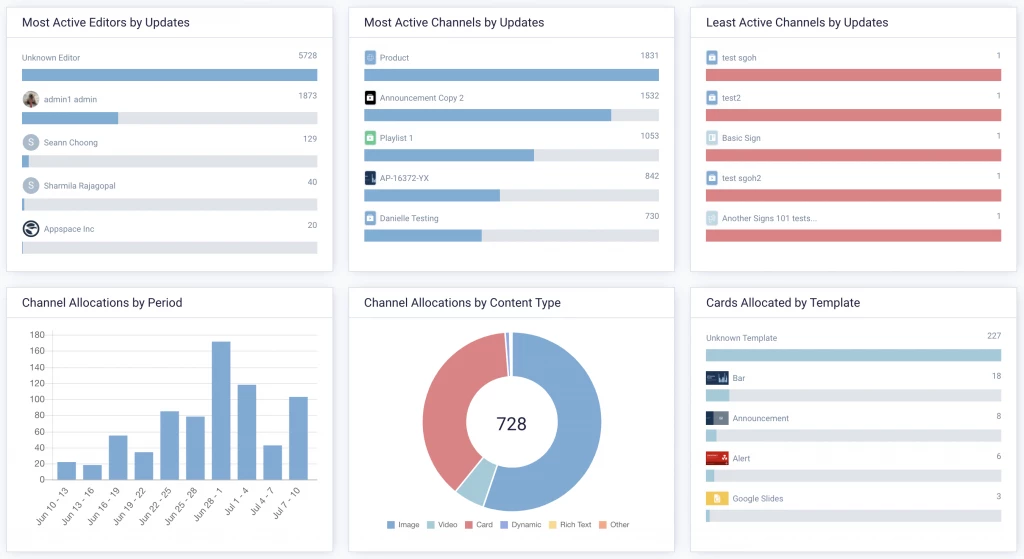Image resolution: width=1024 pixels, height=559 pixels.
Task: Toggle the Other legend swatch
Action: coord(603,525)
